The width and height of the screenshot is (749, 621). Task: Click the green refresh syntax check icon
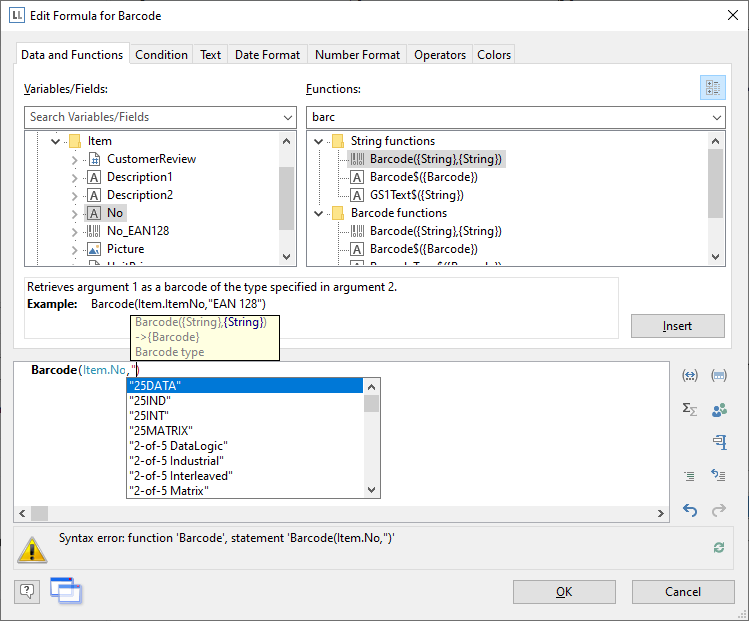click(718, 547)
